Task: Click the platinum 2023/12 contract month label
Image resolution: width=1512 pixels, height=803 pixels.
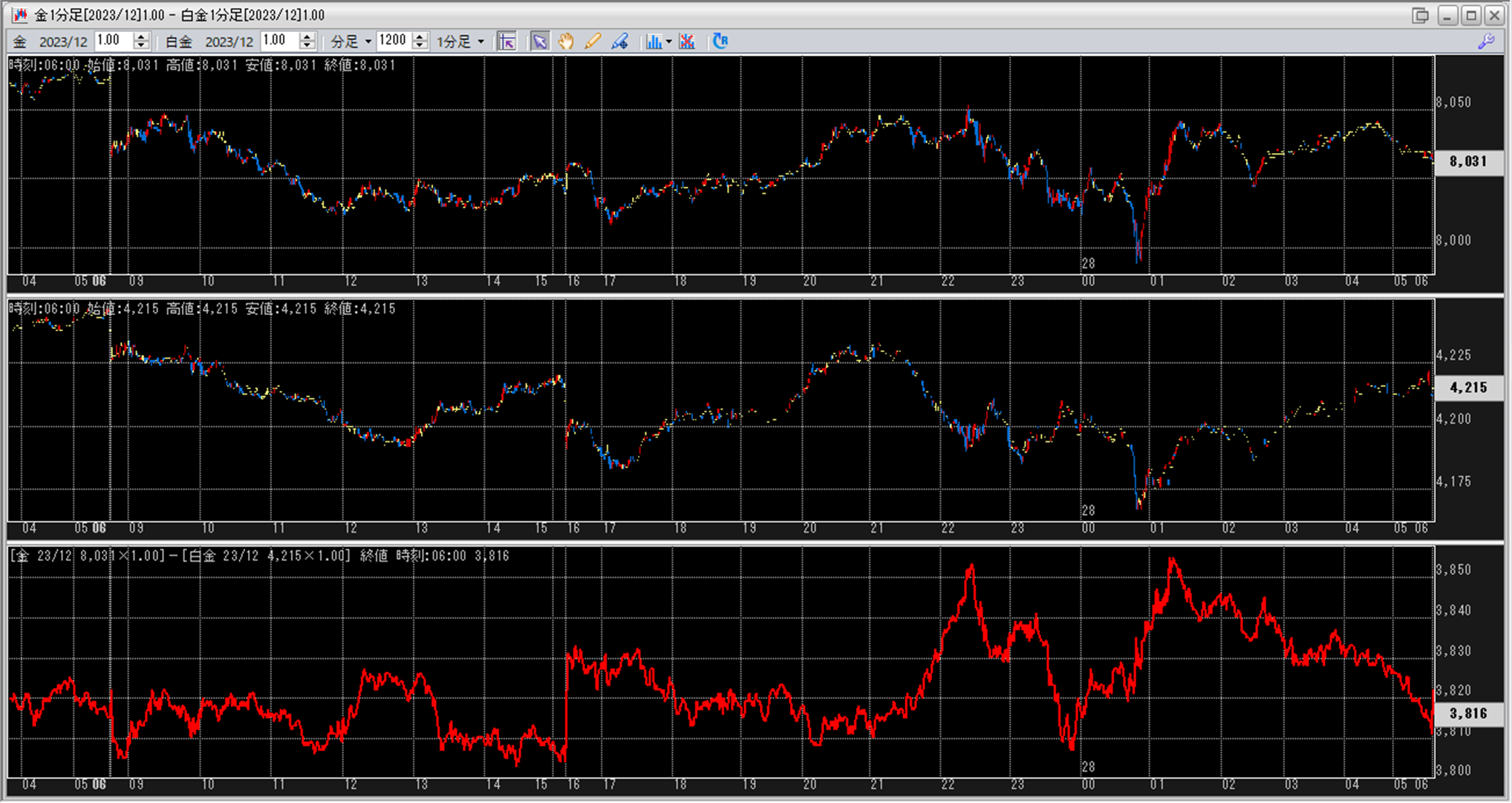Action: (x=229, y=42)
